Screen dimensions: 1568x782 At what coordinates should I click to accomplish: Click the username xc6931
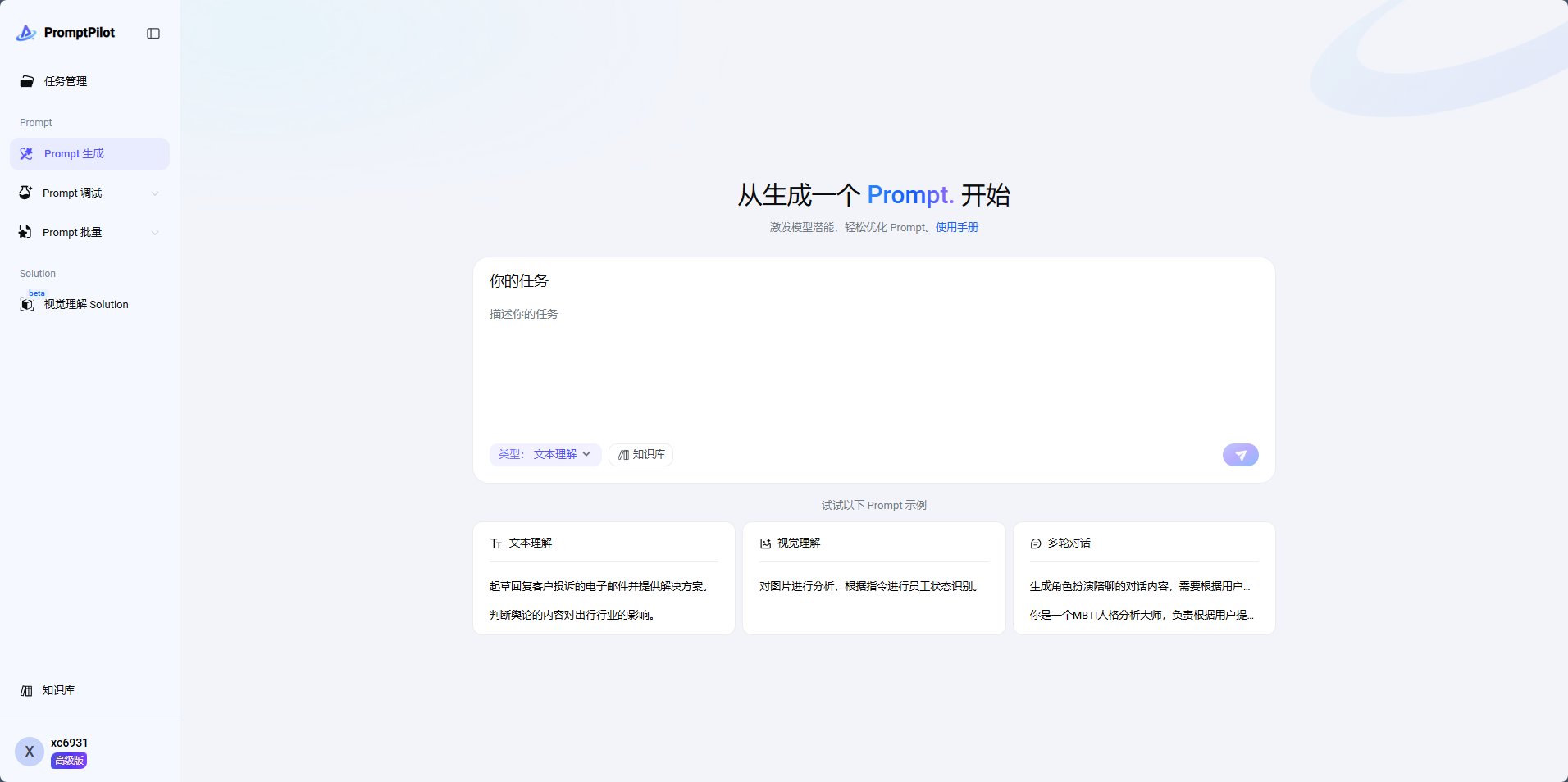click(70, 743)
